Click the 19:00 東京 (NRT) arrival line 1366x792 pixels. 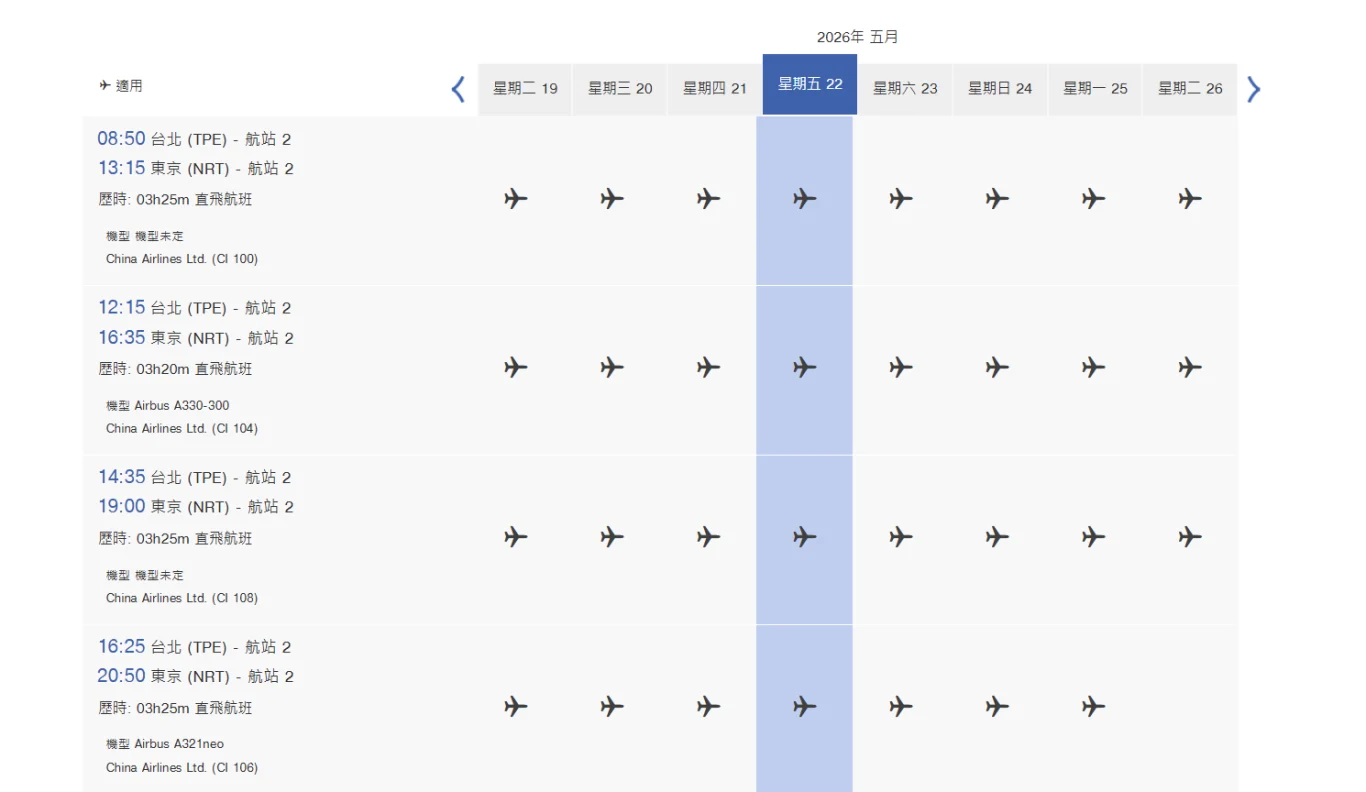point(196,507)
